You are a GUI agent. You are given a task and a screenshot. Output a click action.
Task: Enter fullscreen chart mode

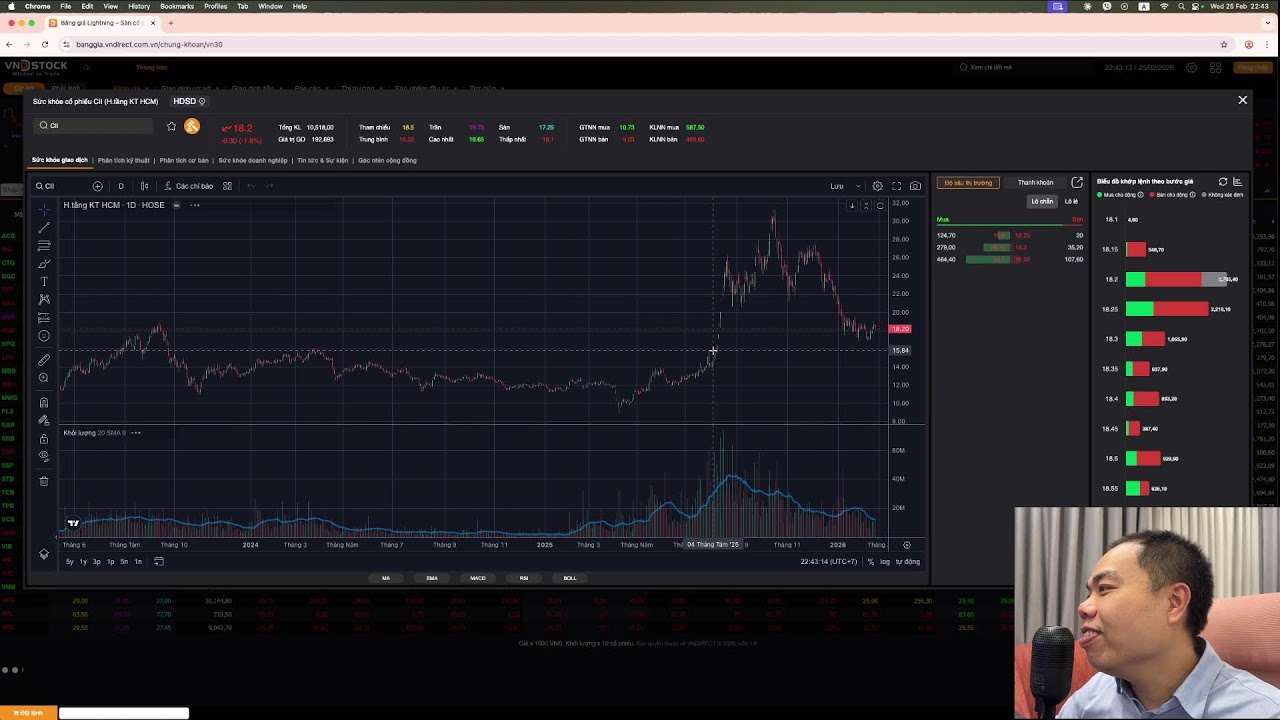[x=896, y=186]
